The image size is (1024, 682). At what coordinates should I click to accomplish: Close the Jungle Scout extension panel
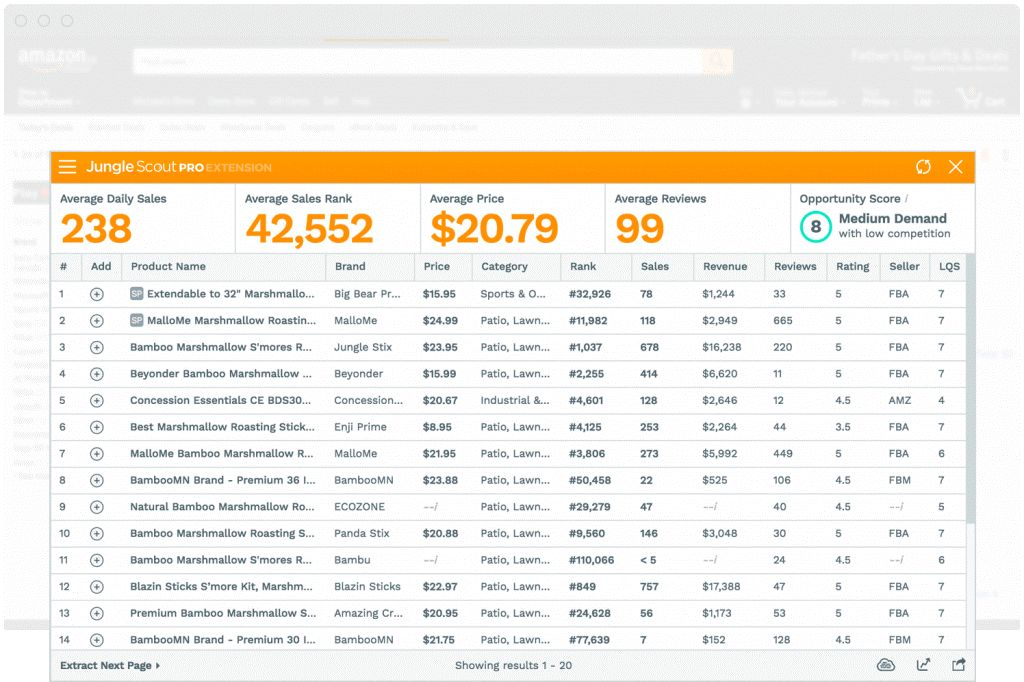click(x=955, y=167)
